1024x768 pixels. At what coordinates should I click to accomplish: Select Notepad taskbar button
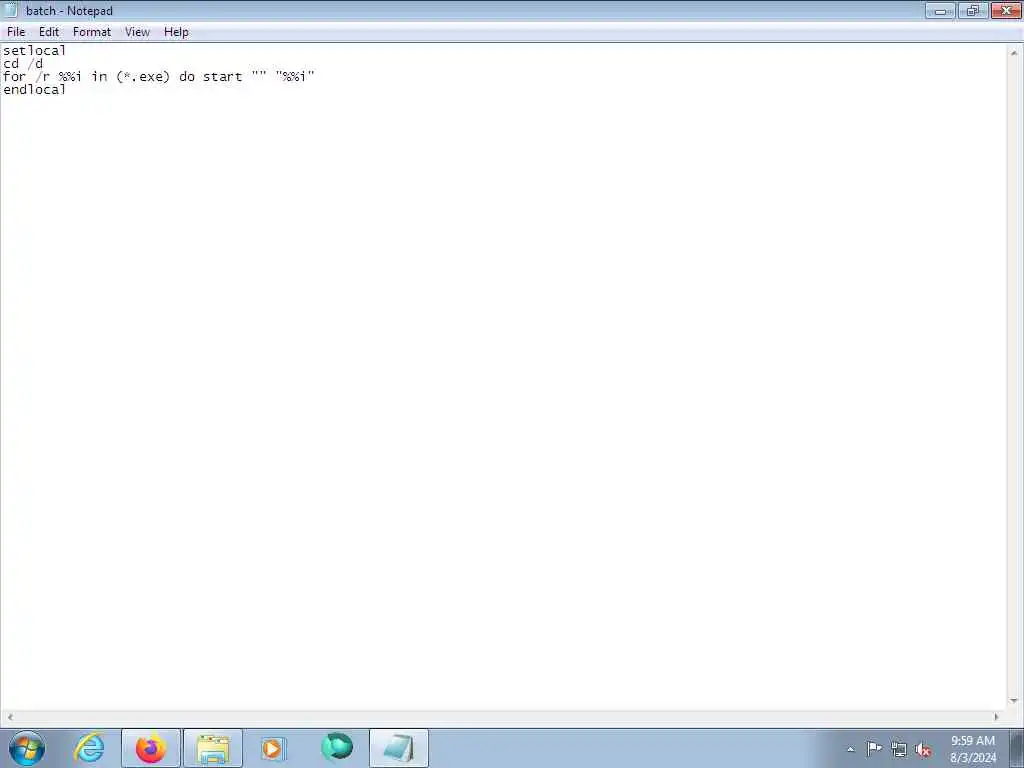coord(399,748)
